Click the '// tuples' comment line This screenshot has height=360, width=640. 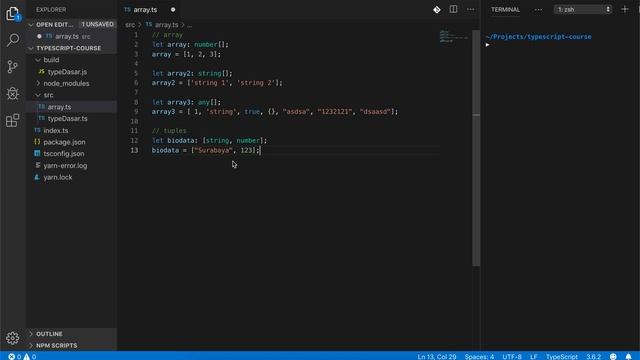[169, 131]
